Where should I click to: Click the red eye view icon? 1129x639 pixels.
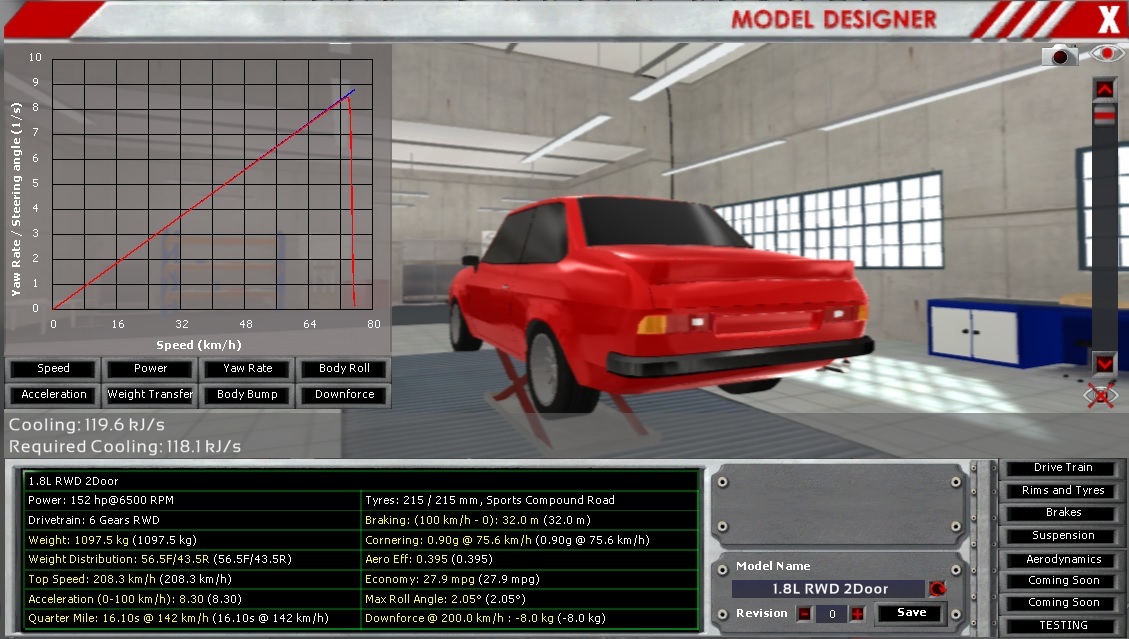(x=1107, y=54)
